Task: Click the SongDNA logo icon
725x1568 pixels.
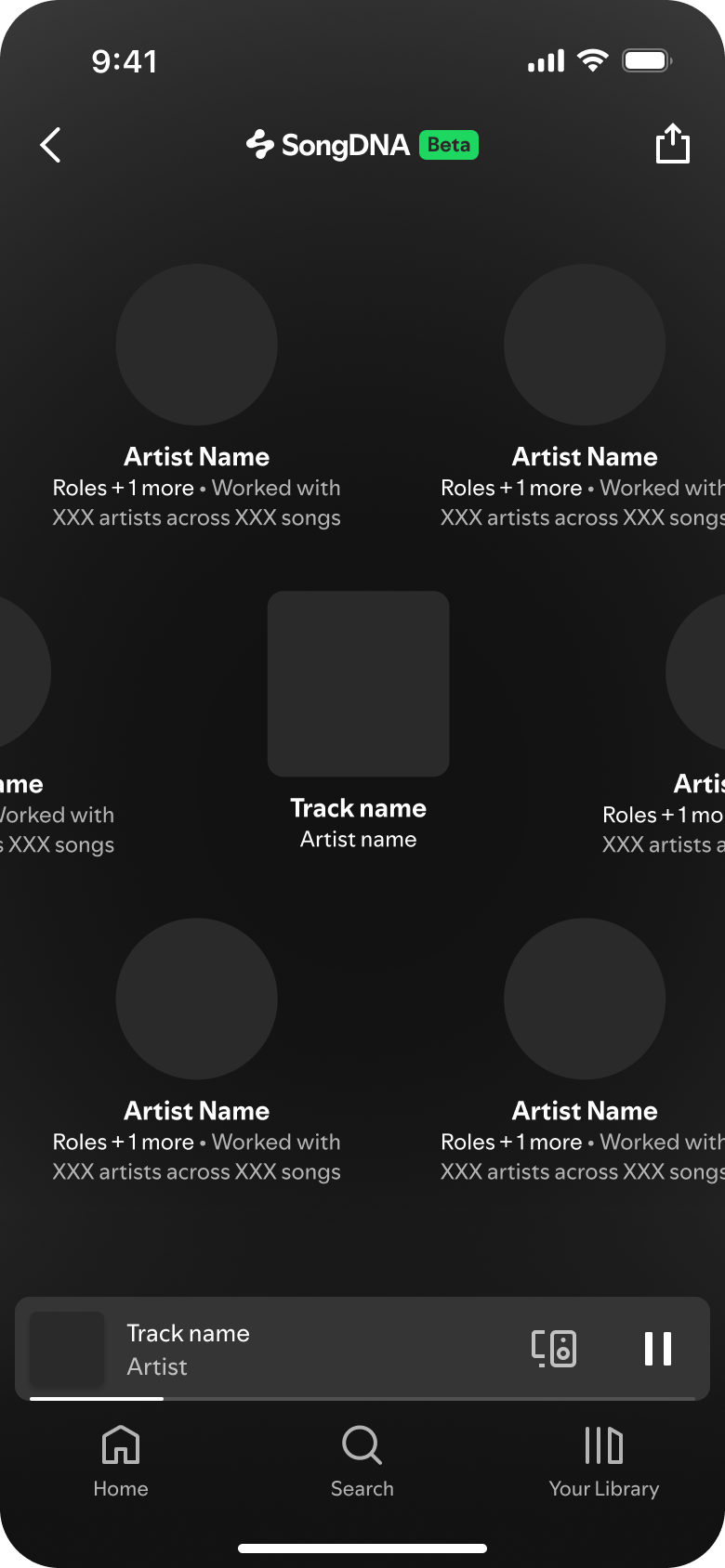Action: (x=260, y=145)
